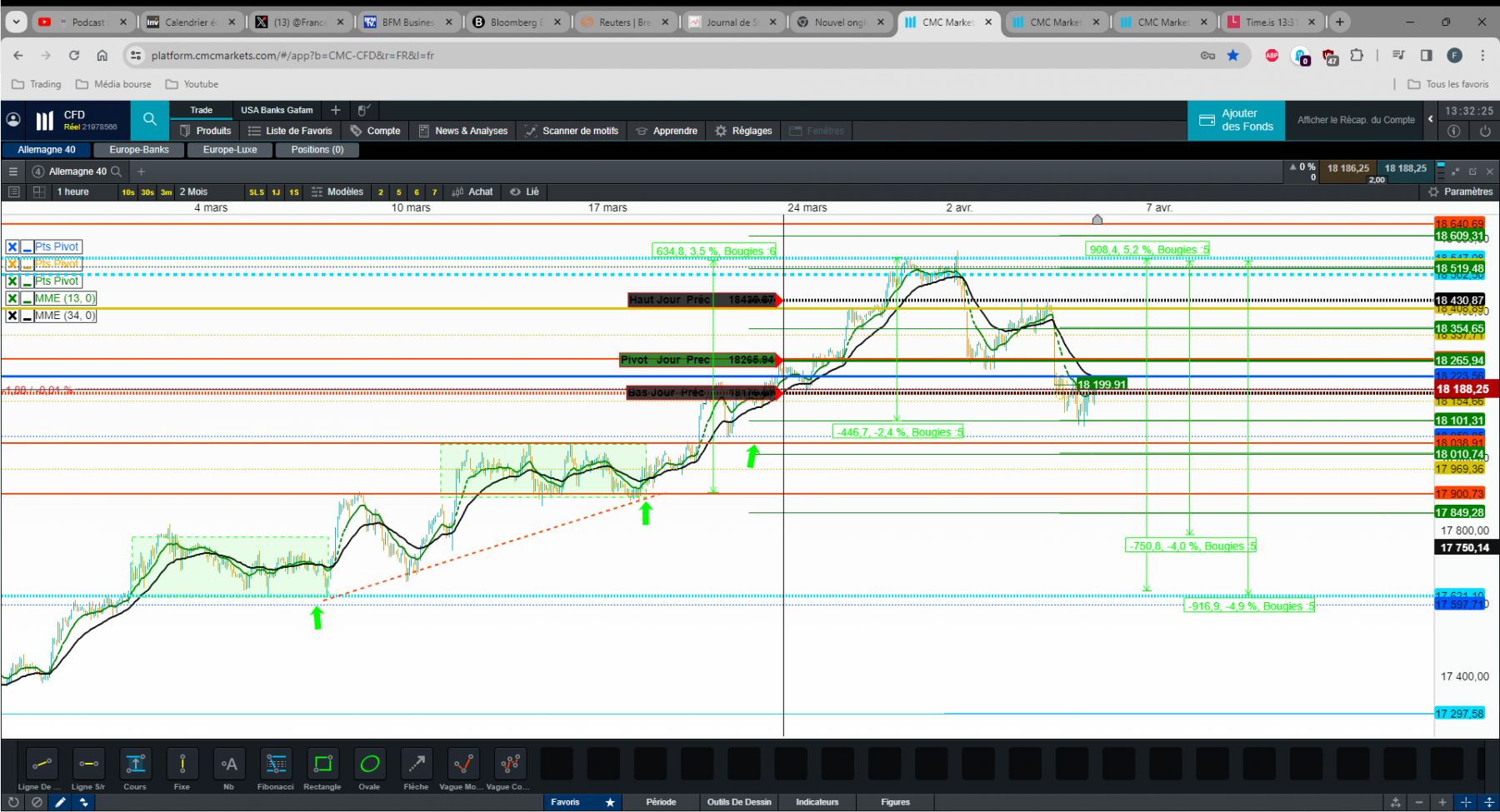Click the mouse one-click trading icon
1500x812 pixels.
(x=364, y=110)
